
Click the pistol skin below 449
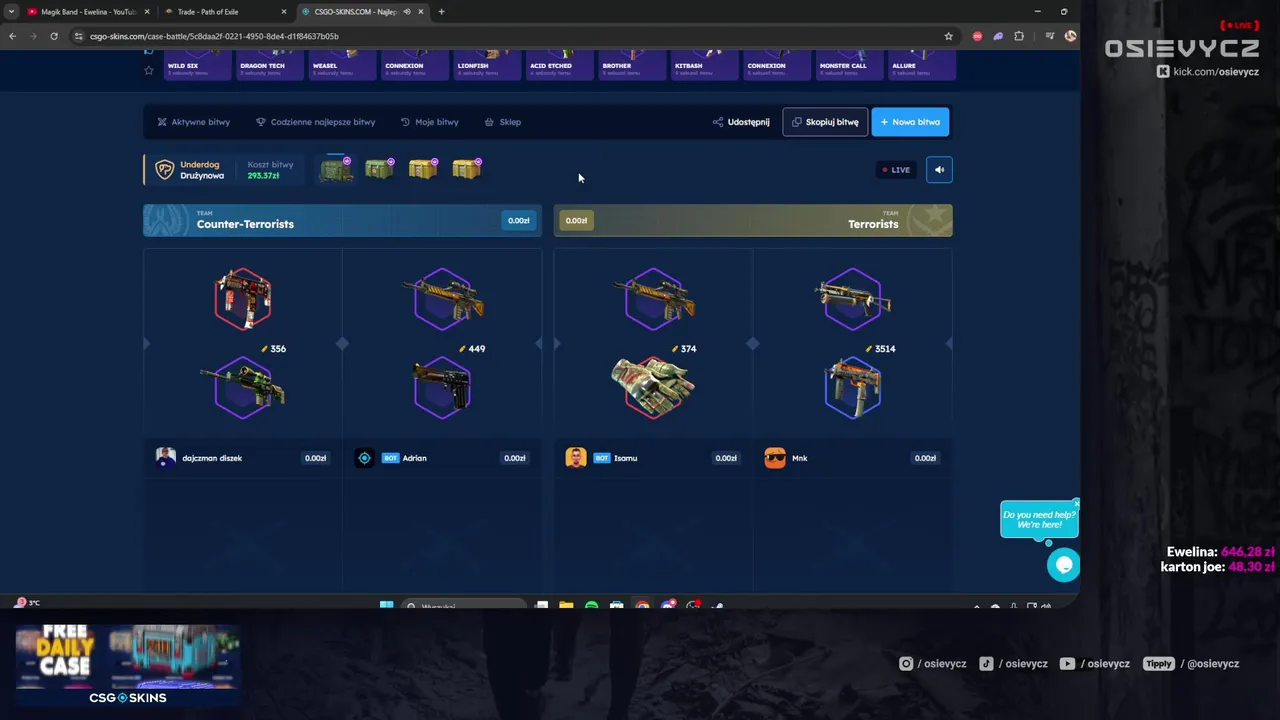click(443, 387)
